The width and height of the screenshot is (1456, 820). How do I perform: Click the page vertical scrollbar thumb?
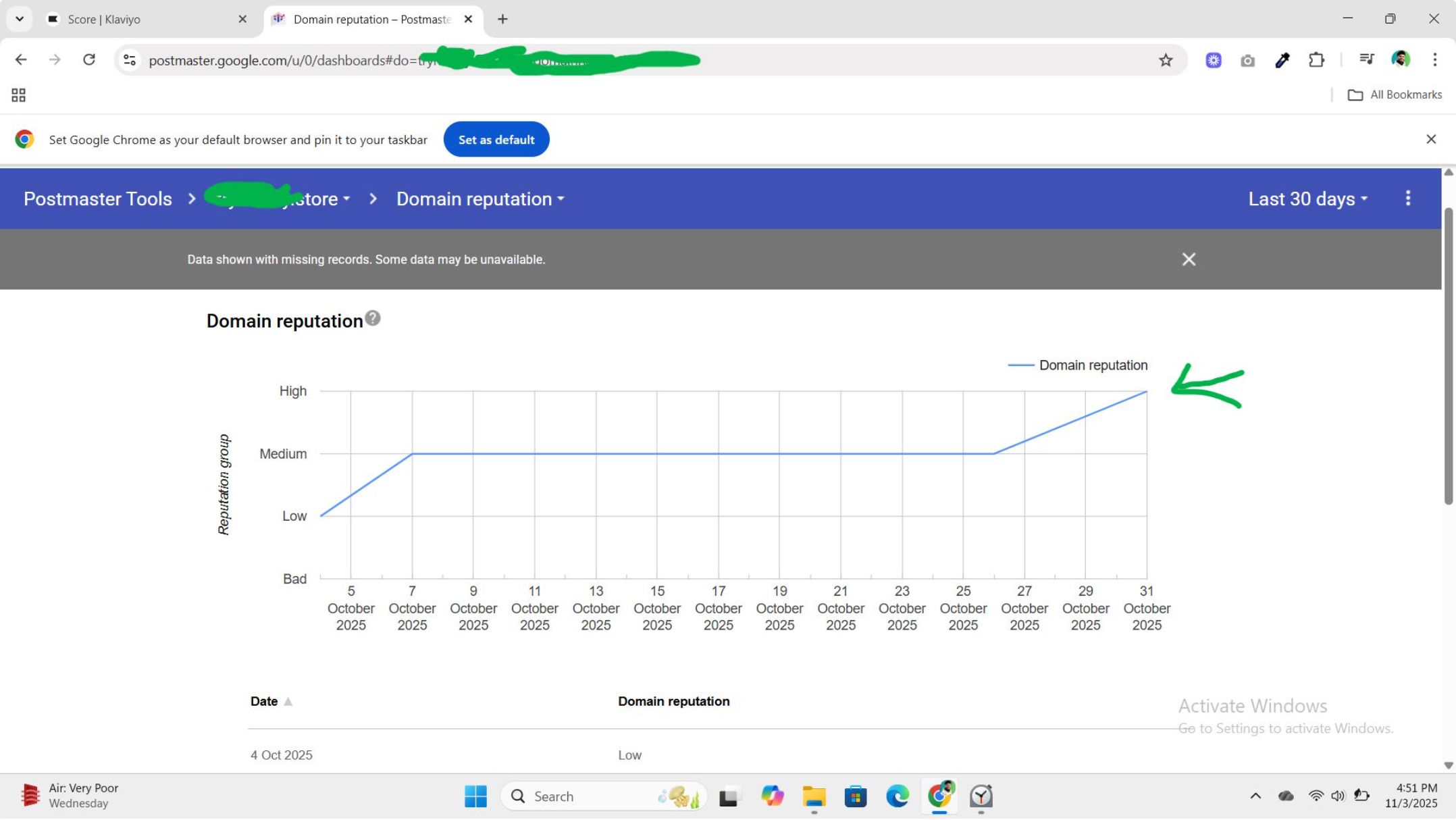(x=1448, y=356)
